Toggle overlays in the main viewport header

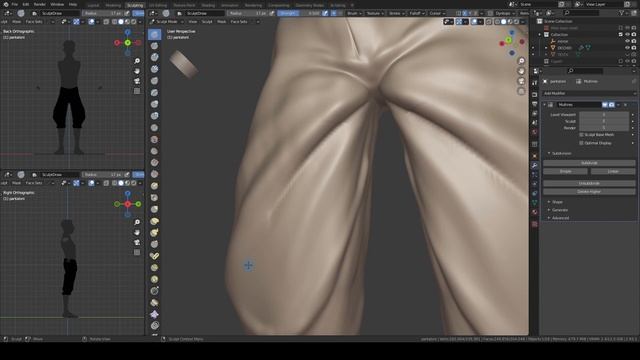click(474, 22)
